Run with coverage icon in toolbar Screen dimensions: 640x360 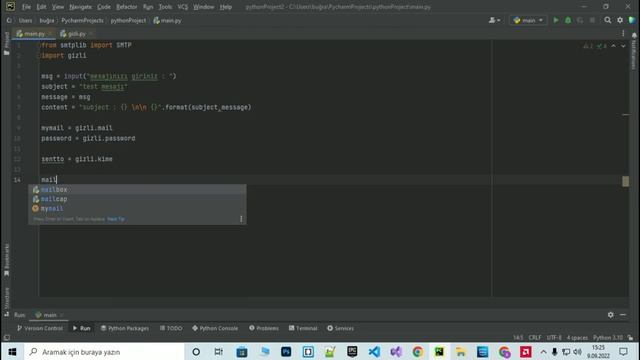pyautogui.click(x=580, y=20)
